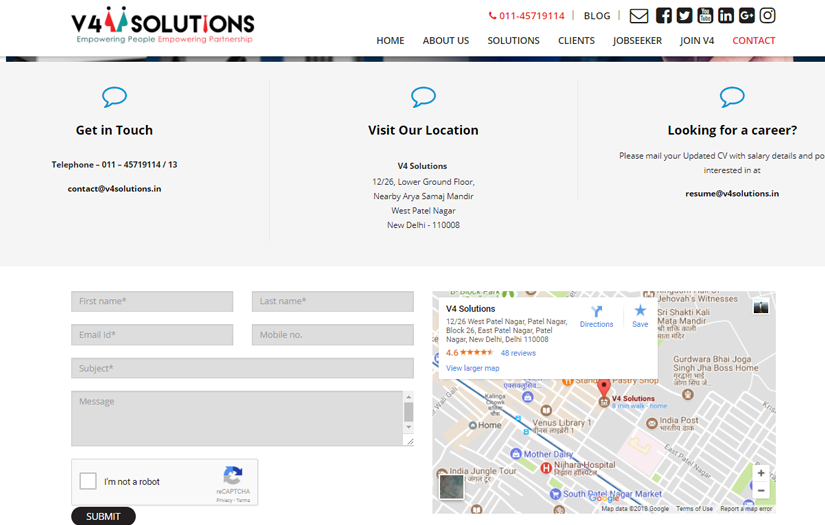825x525 pixels.
Task: Click Report a map error link
Action: [x=746, y=509]
